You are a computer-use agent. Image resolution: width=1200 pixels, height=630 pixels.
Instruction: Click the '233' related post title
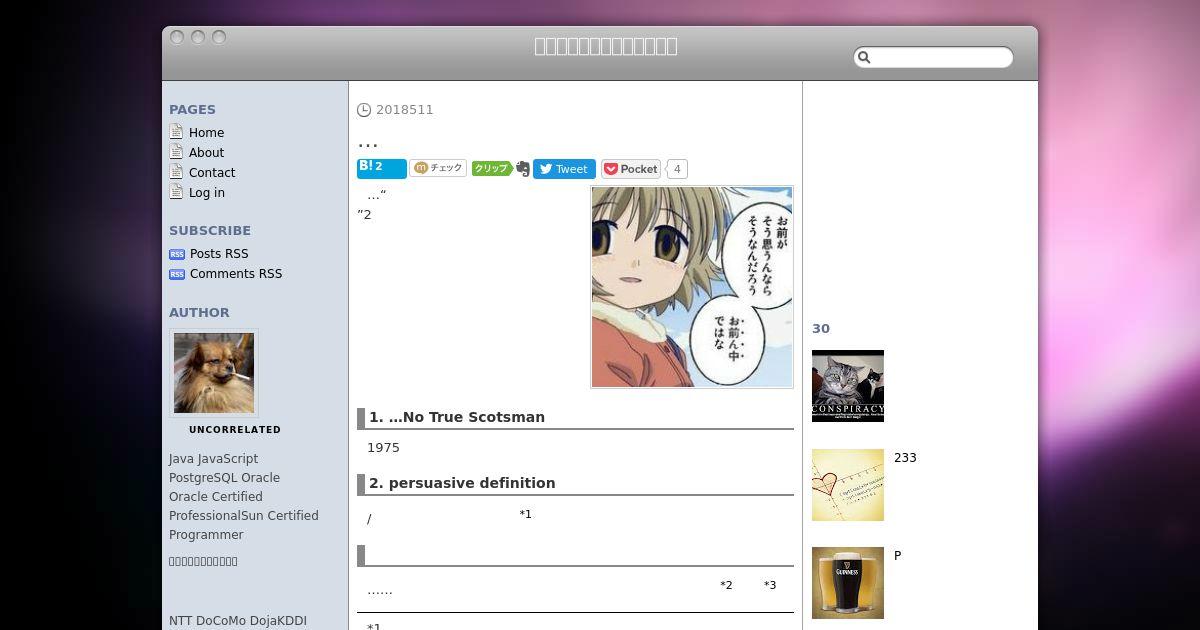[x=905, y=457]
